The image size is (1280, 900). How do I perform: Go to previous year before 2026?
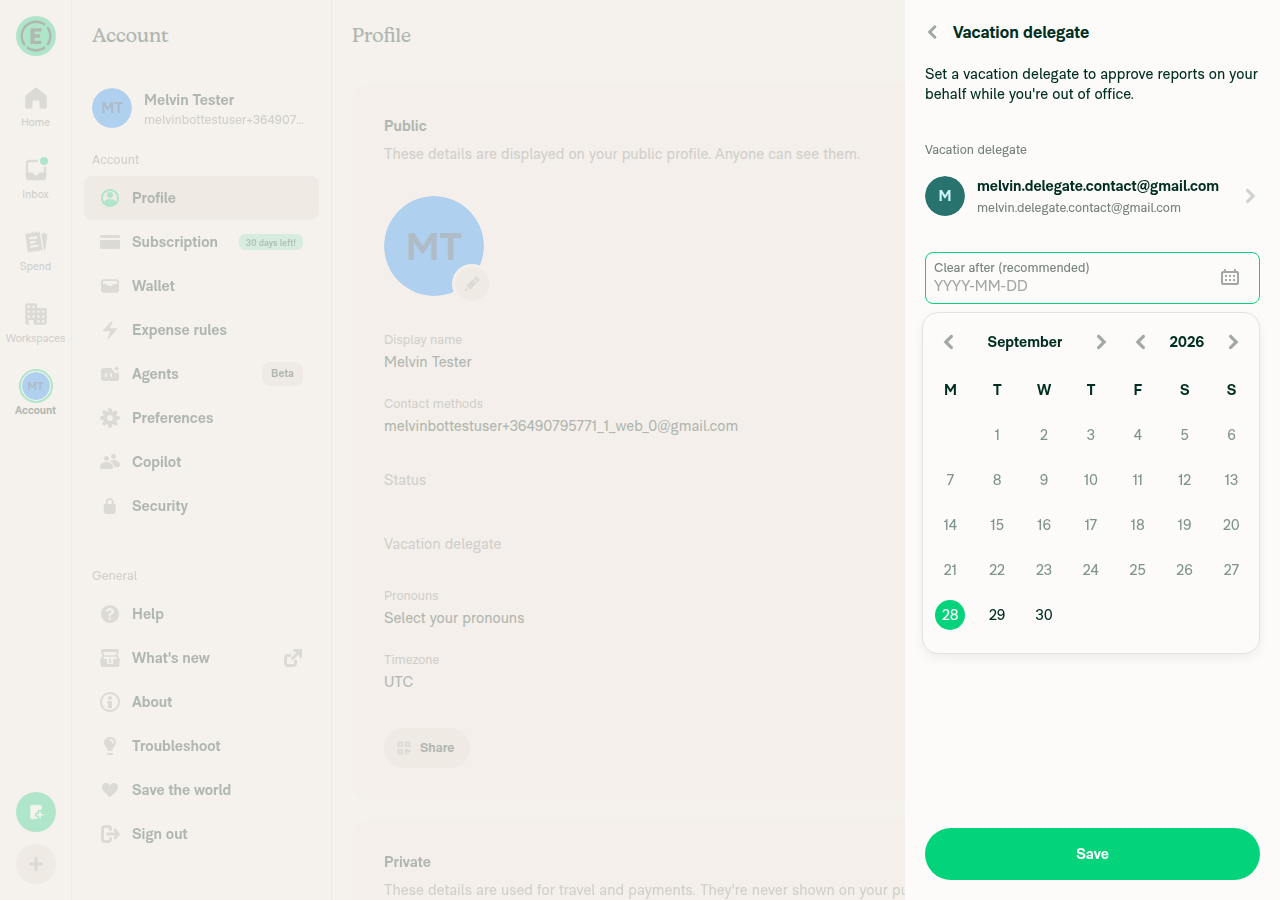click(x=1140, y=342)
